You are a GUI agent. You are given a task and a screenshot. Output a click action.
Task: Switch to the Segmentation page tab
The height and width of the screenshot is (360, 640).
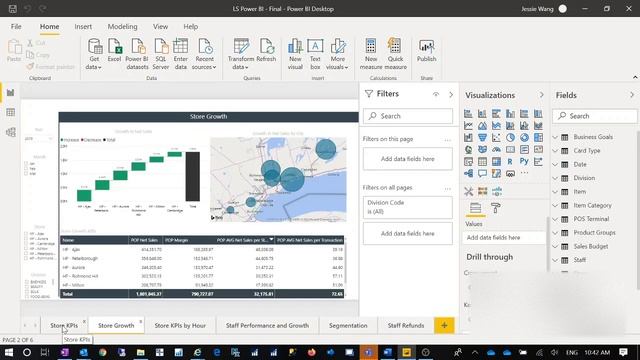(x=348, y=325)
